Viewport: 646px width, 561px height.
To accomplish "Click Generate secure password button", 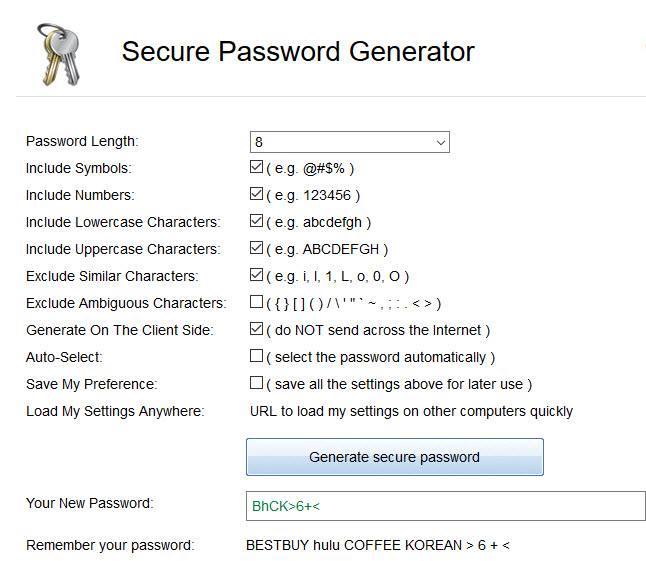I will 395,457.
